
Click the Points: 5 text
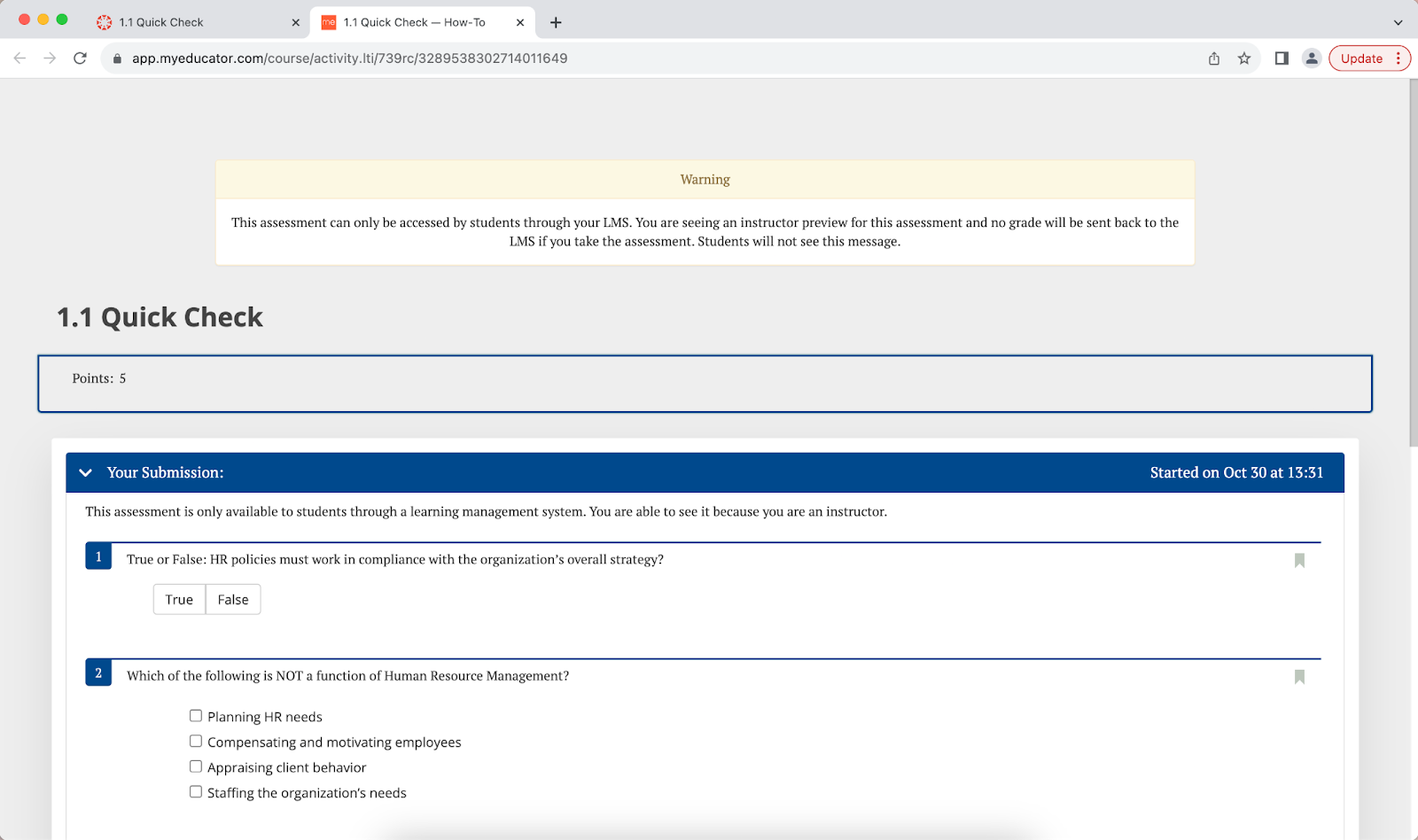[x=99, y=378]
